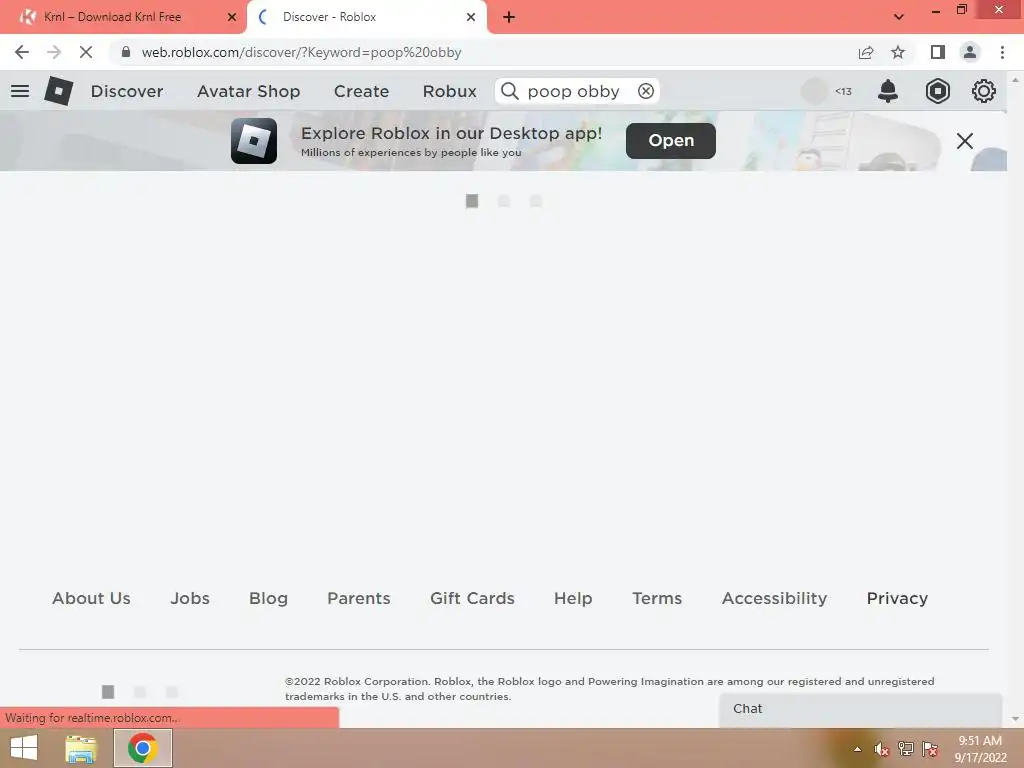Click the Open desktop app button
Viewport: 1024px width, 768px height.
pos(671,140)
